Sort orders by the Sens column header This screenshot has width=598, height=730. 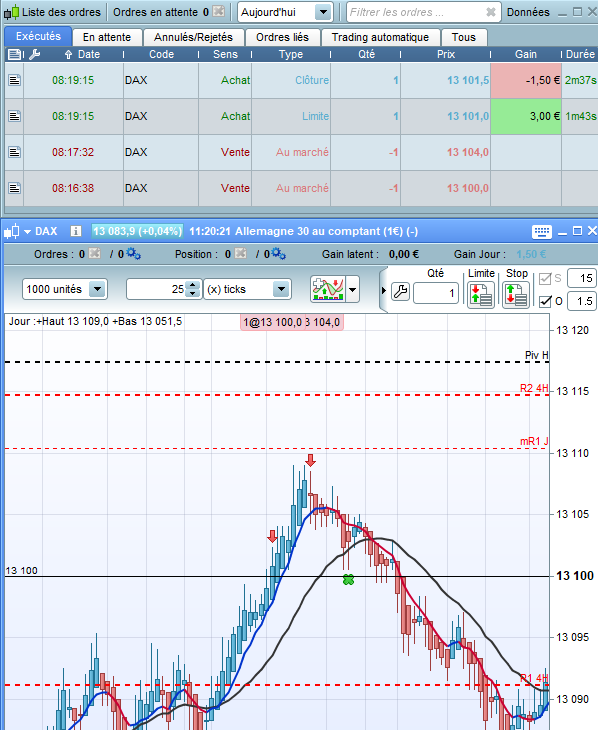[225, 54]
